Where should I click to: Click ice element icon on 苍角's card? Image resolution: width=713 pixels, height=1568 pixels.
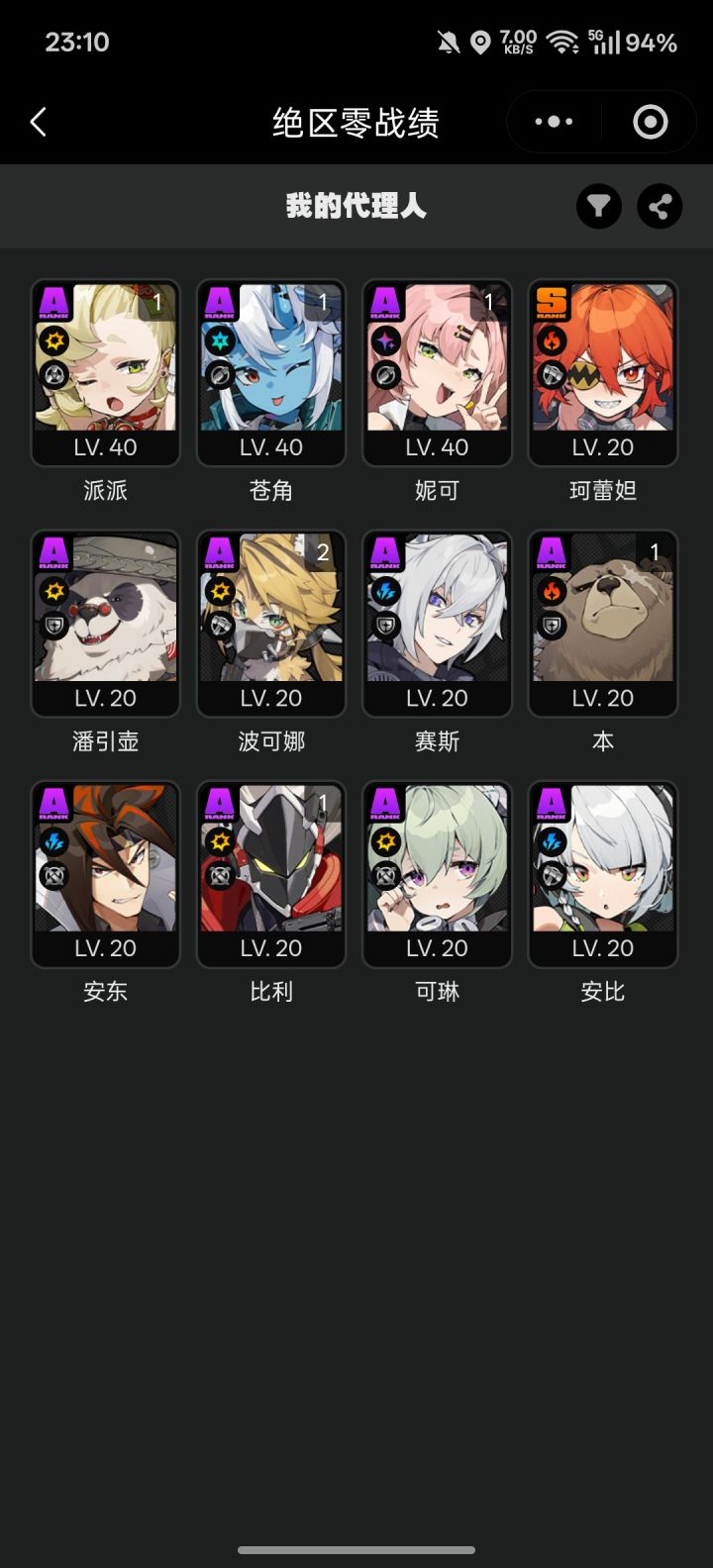220,342
